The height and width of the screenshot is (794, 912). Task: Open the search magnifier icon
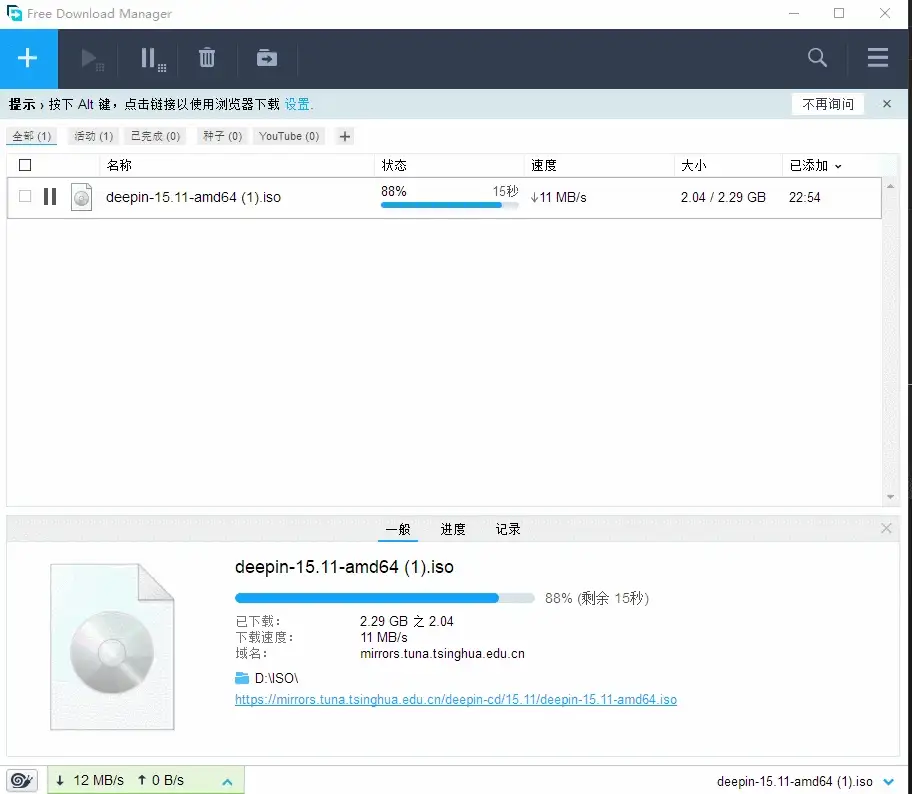pyautogui.click(x=817, y=58)
